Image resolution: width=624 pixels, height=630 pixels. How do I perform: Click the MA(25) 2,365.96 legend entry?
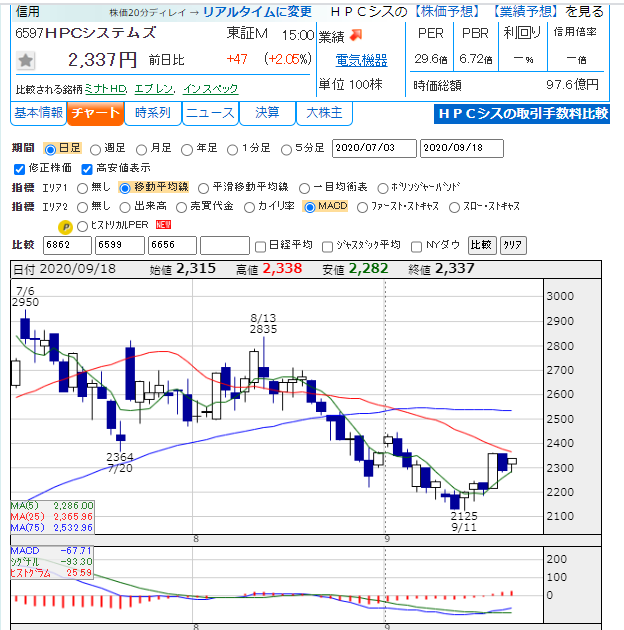52,516
